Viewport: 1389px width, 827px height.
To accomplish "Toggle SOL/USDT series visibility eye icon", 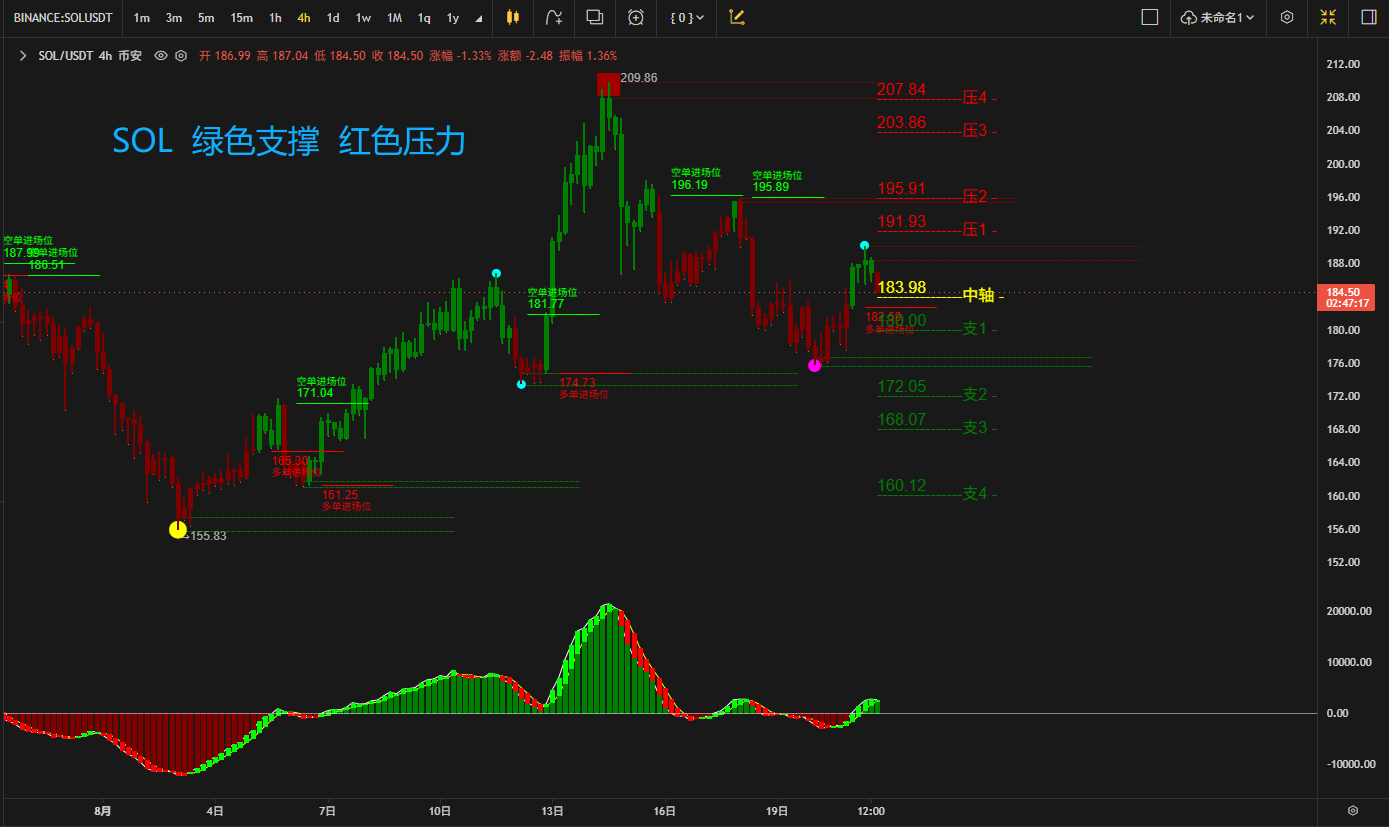I will point(160,56).
